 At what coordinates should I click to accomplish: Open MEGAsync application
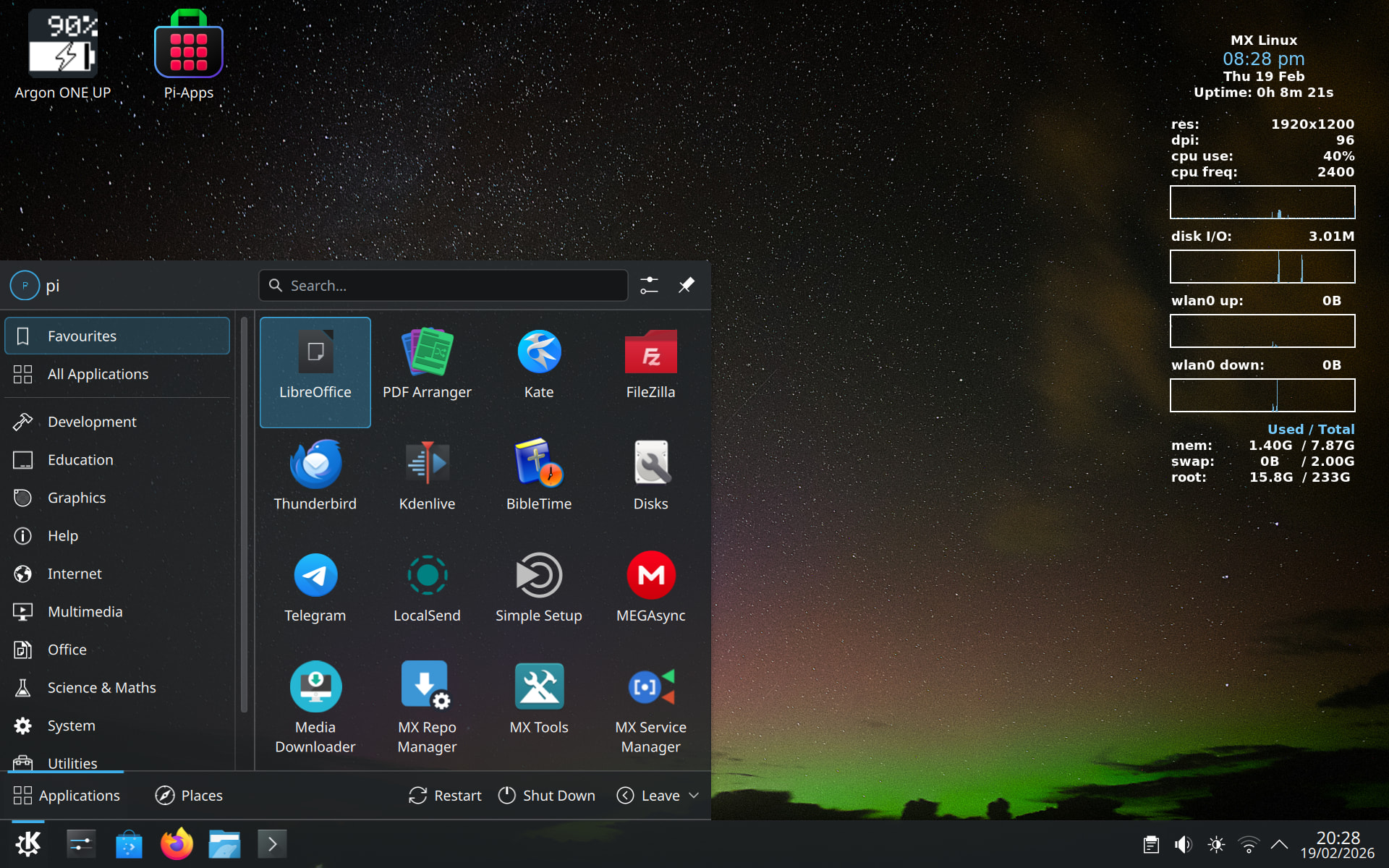[650, 586]
